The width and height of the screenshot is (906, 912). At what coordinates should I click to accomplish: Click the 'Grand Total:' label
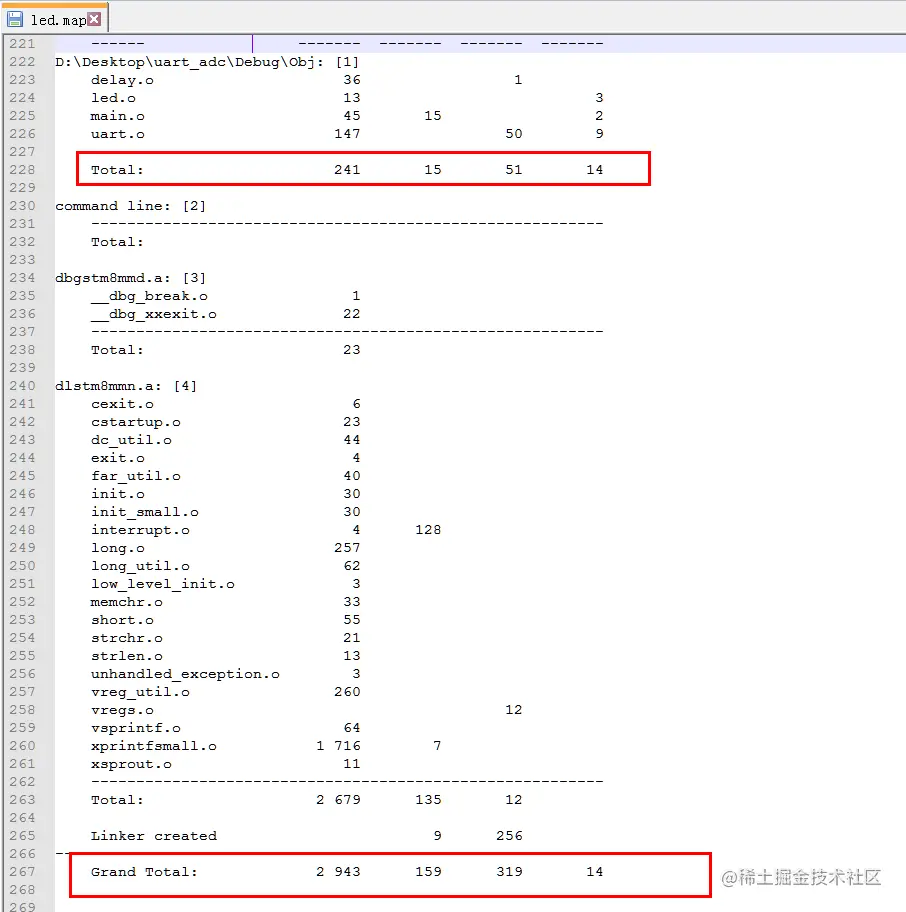pos(144,872)
